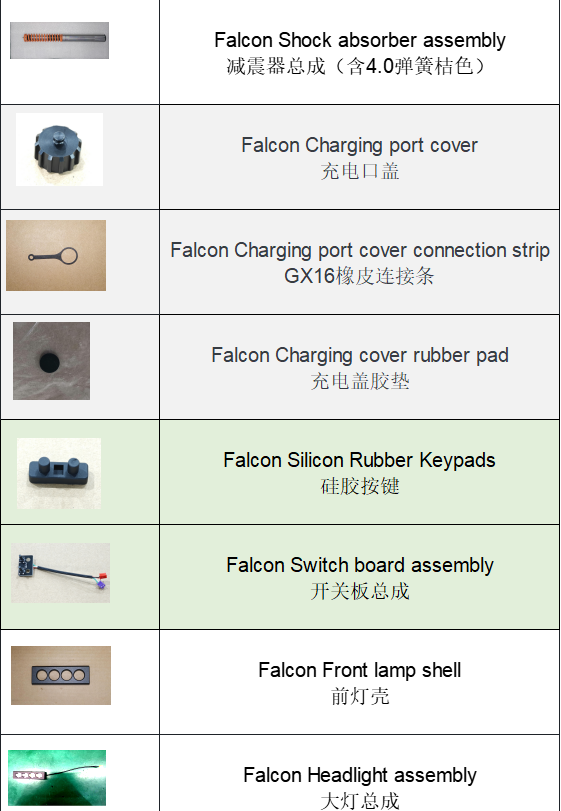
Task: Click the shock absorber assembly thumbnail
Action: click(x=59, y=40)
